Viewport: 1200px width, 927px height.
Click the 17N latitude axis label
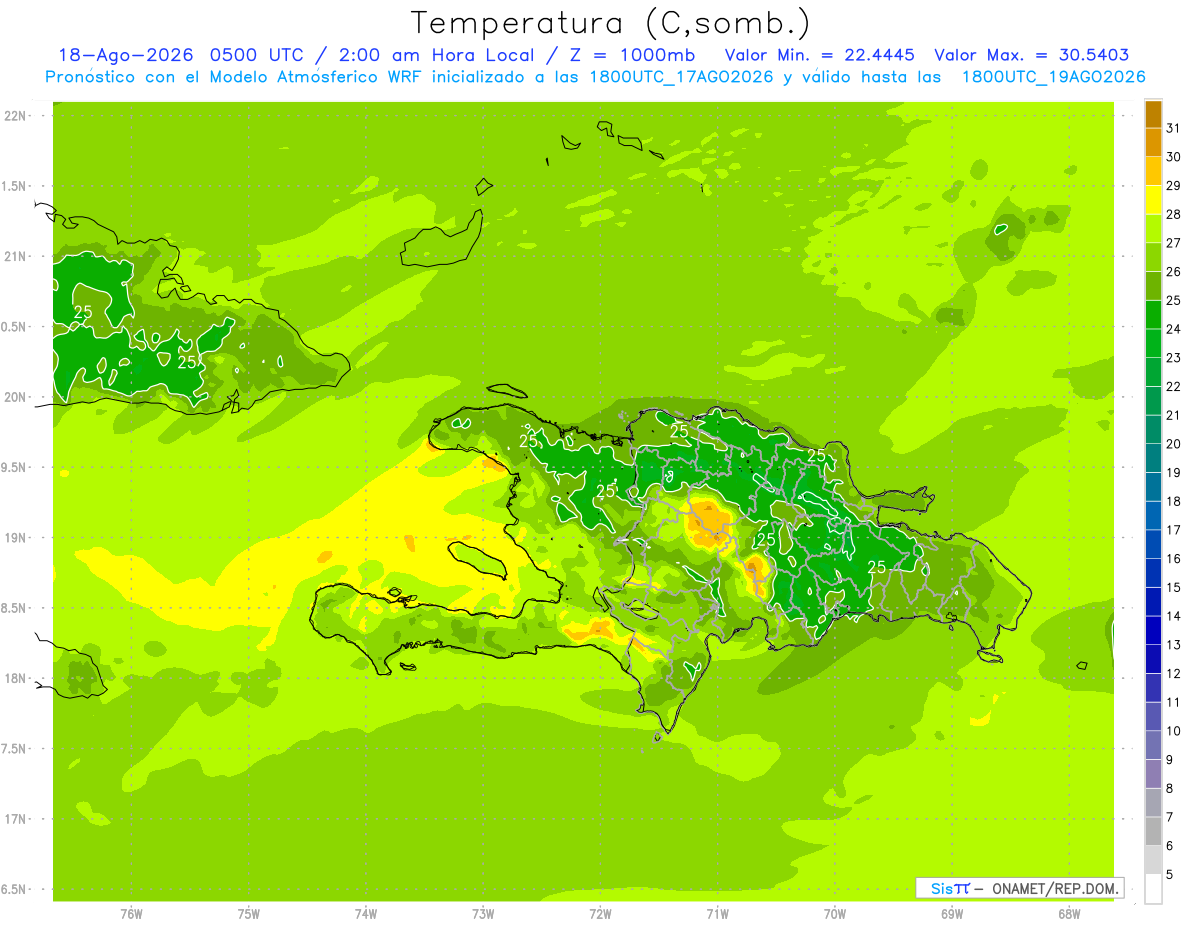[14, 819]
